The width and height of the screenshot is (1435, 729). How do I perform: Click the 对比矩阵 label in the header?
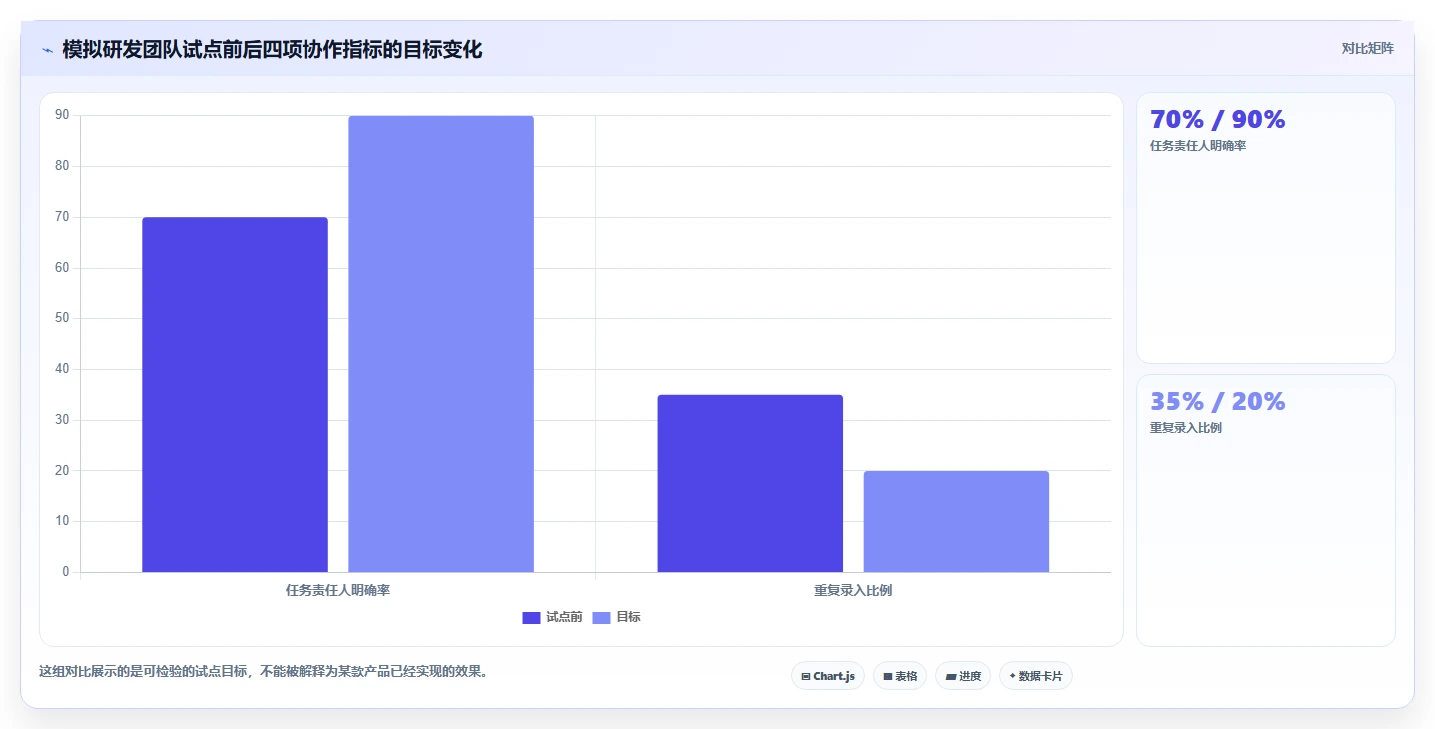[x=1367, y=48]
